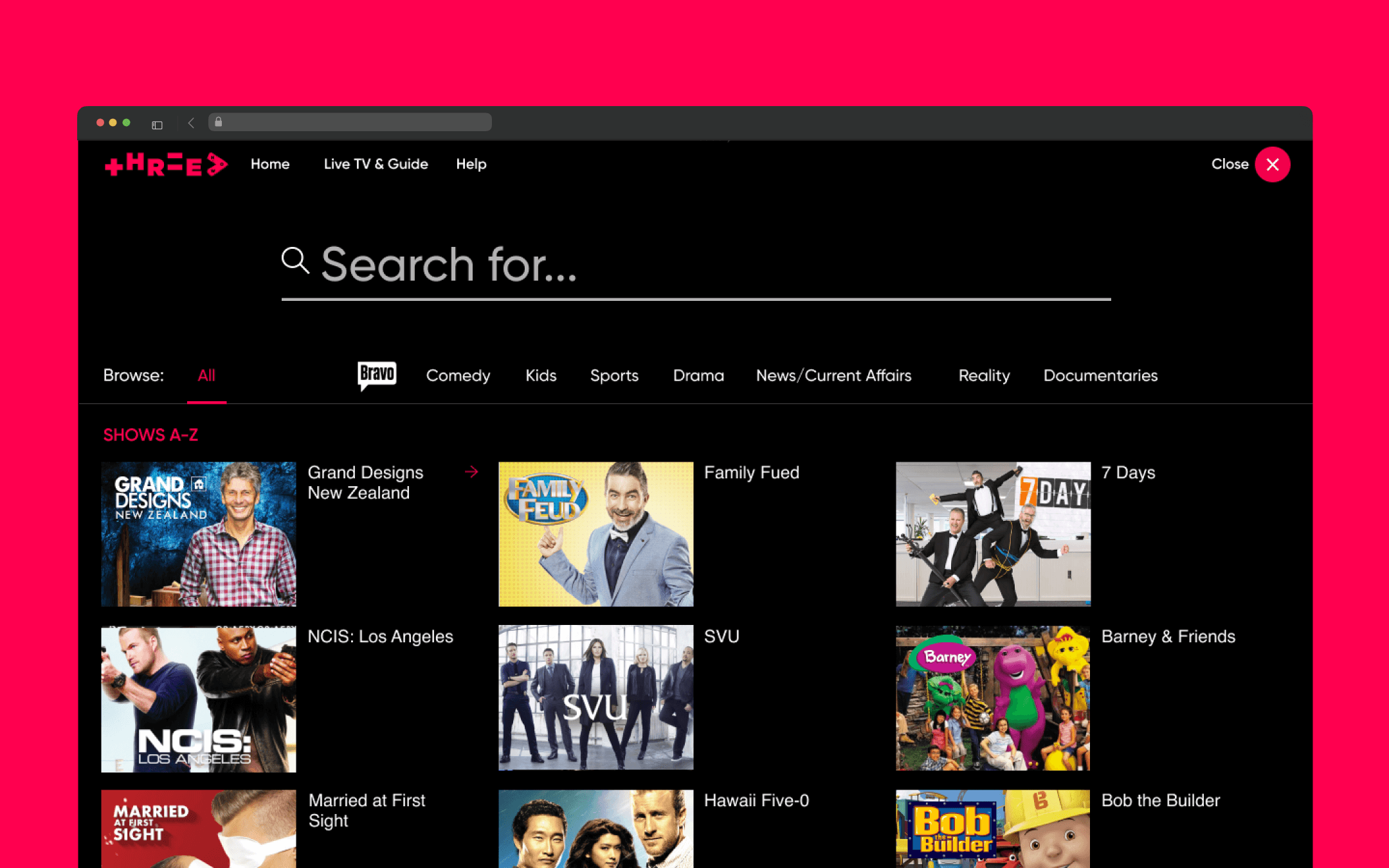Click the Grand Designs New Zealand title
The height and width of the screenshot is (868, 1389).
(365, 483)
